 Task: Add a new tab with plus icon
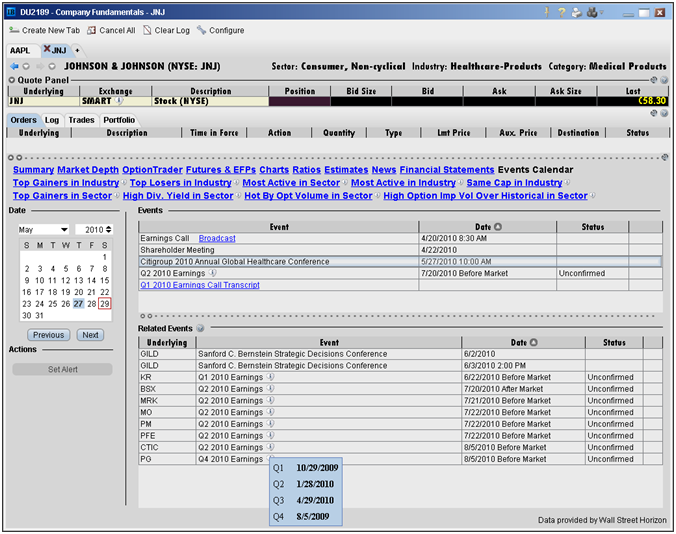click(x=77, y=49)
